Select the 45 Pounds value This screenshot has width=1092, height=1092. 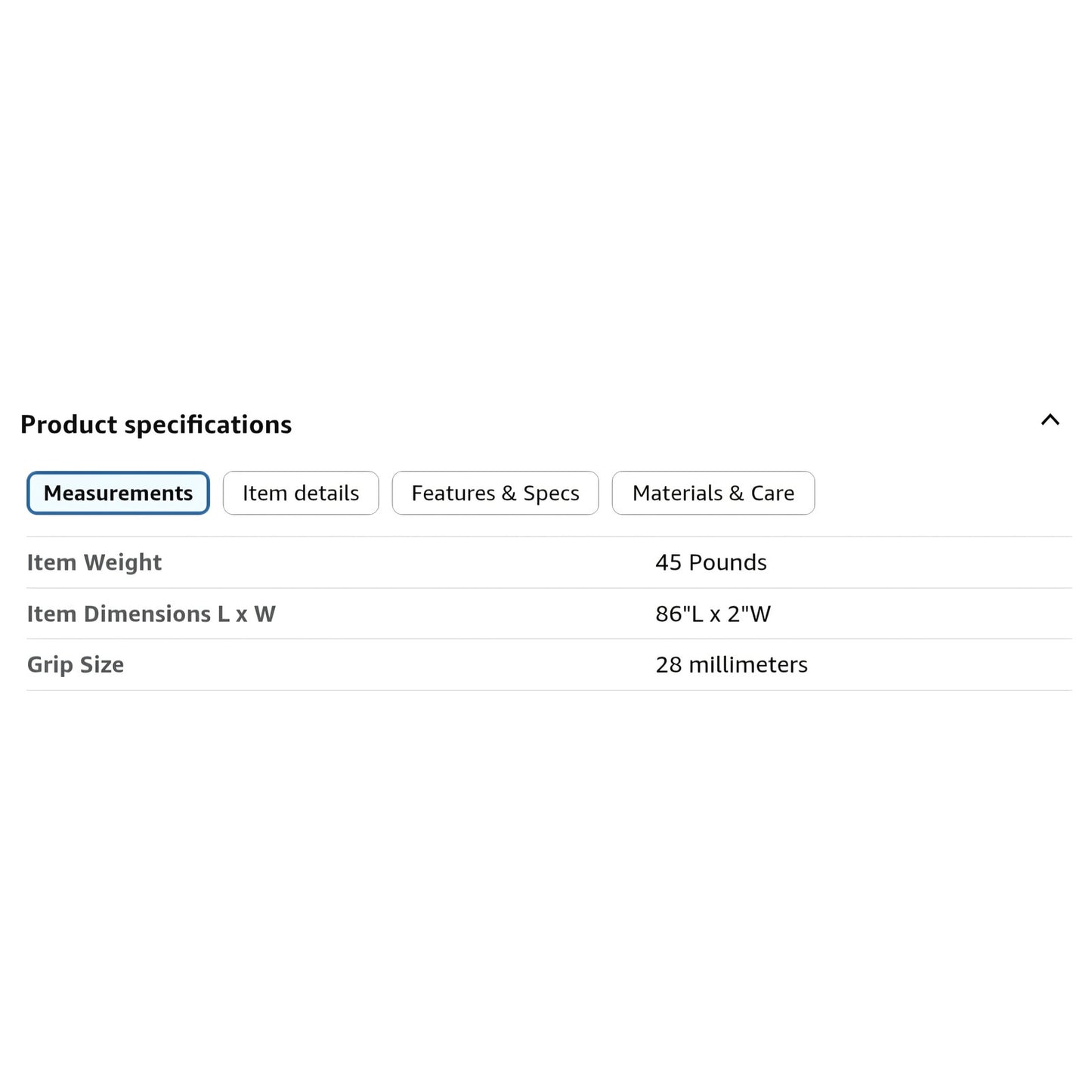(711, 562)
